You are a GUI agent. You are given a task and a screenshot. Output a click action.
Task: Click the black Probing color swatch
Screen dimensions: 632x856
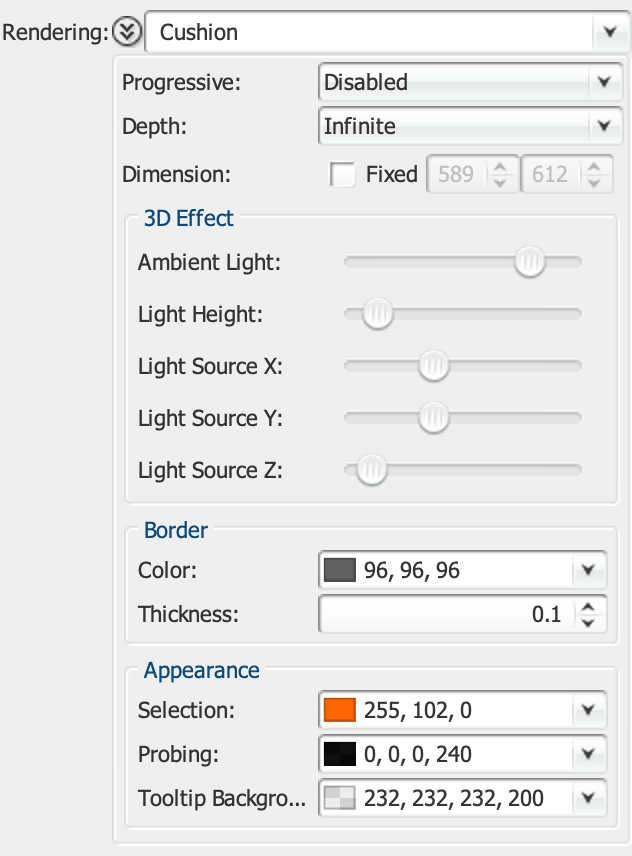pos(340,754)
